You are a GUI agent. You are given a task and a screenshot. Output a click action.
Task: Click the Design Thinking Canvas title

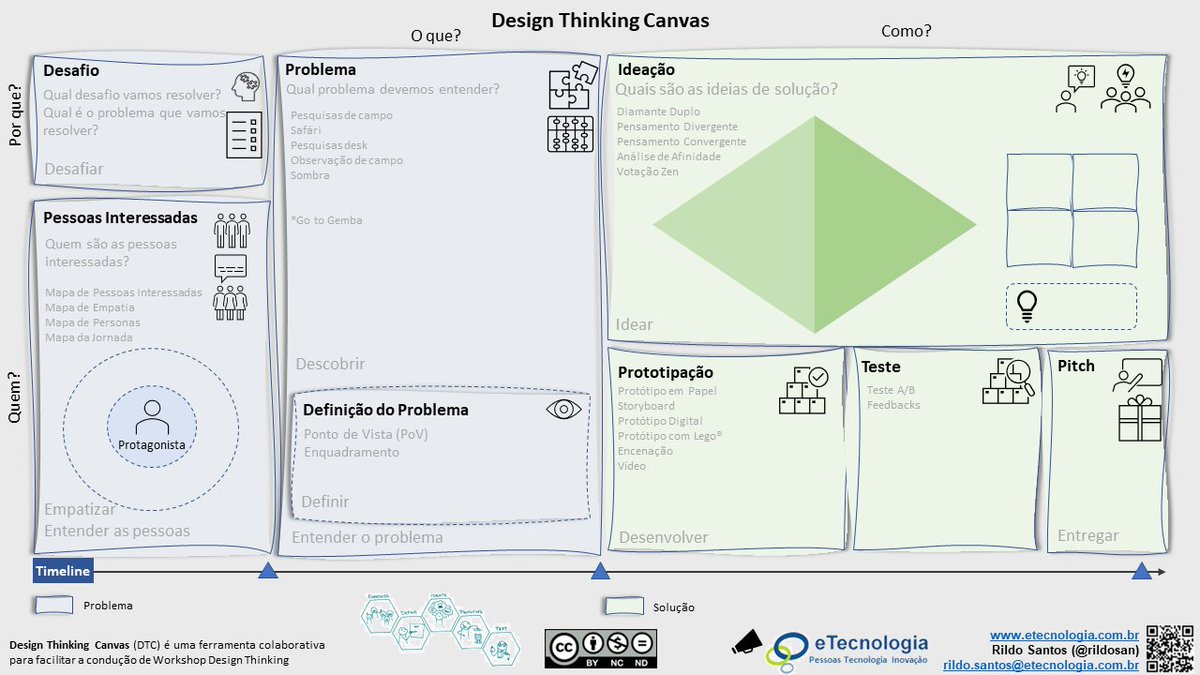(600, 20)
